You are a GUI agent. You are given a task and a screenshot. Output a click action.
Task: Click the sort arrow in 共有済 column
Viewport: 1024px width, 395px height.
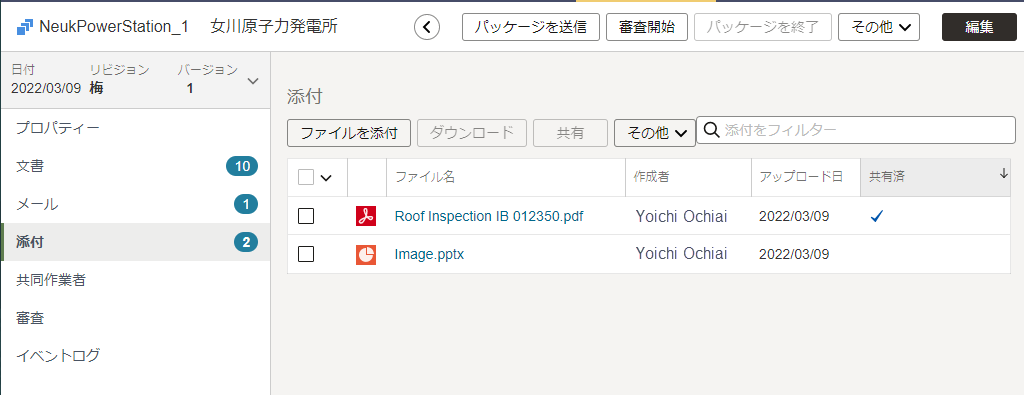1004,174
